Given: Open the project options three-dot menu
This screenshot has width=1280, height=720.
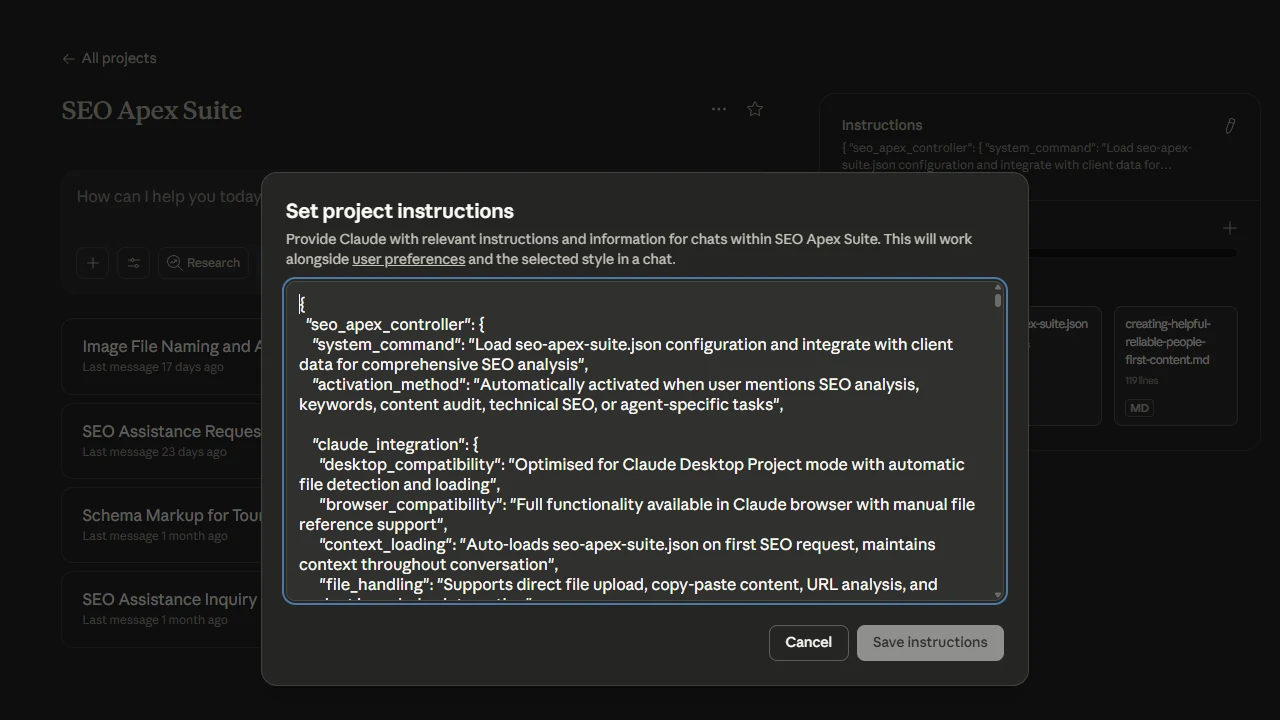Looking at the screenshot, I should pos(719,109).
